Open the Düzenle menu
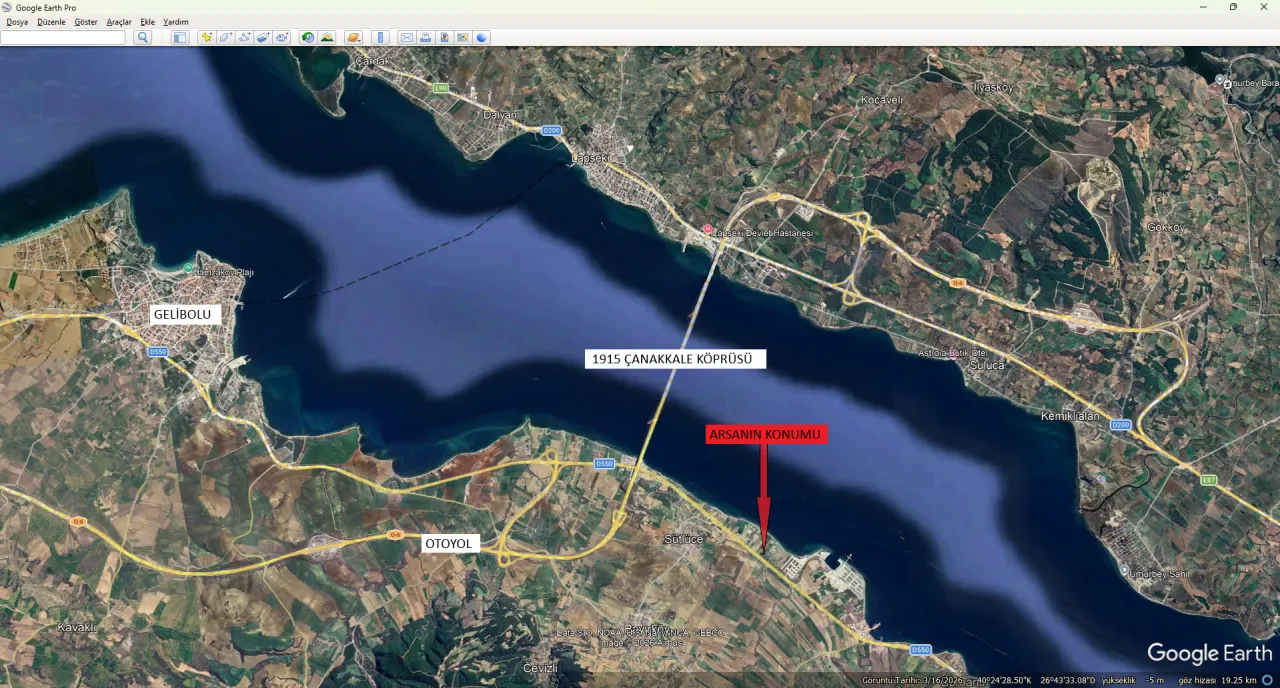 tap(51, 21)
